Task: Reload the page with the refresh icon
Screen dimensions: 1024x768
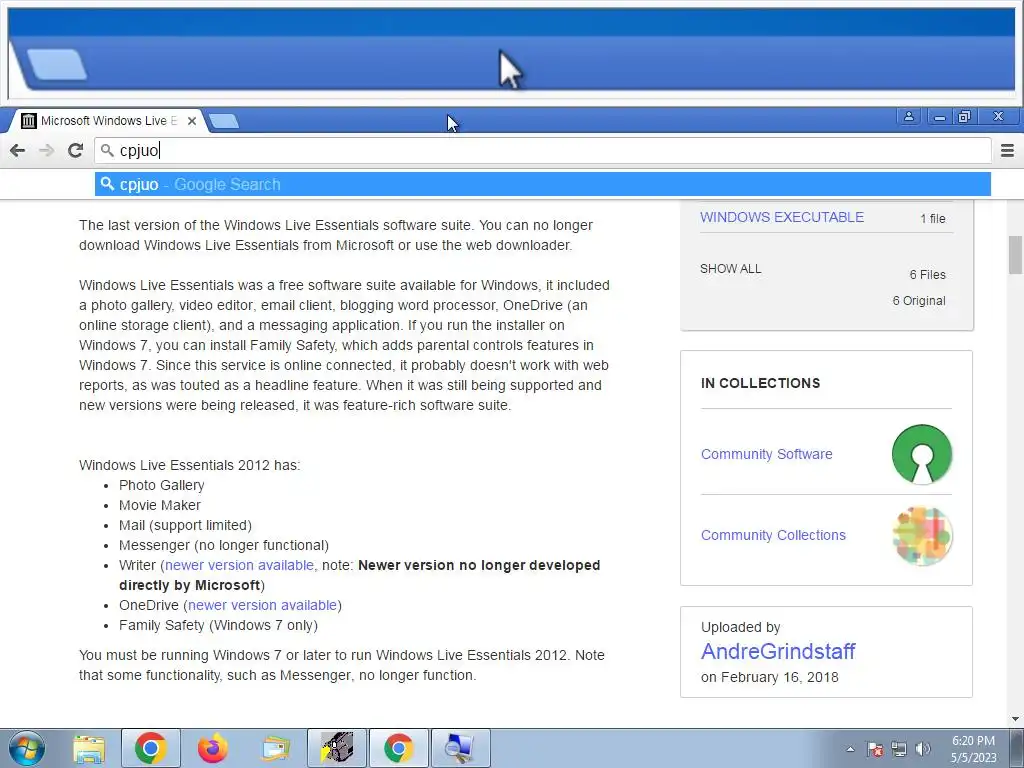Action: [x=75, y=150]
